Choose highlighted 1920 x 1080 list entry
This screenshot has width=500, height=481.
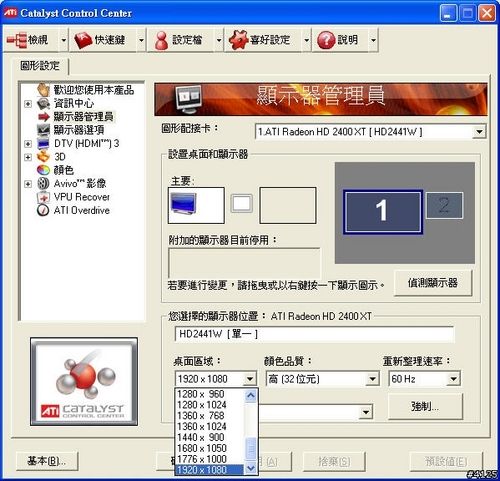point(210,470)
